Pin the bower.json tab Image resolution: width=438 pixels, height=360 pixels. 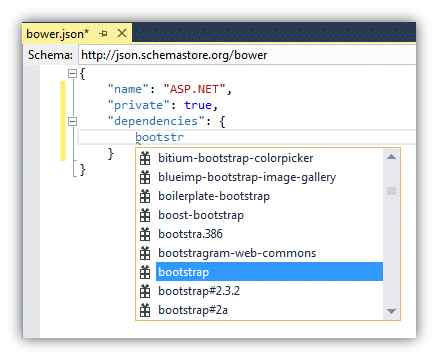pos(104,33)
